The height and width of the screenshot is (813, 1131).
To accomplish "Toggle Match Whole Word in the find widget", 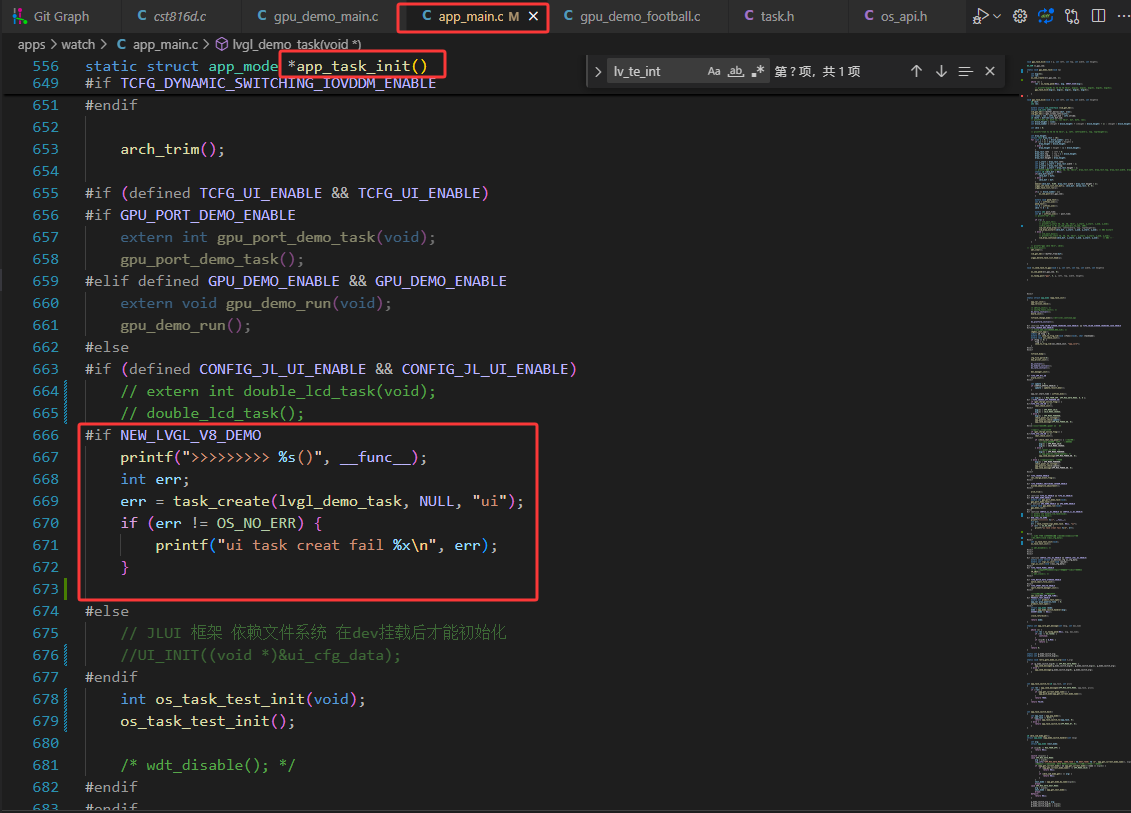I will pyautogui.click(x=735, y=71).
